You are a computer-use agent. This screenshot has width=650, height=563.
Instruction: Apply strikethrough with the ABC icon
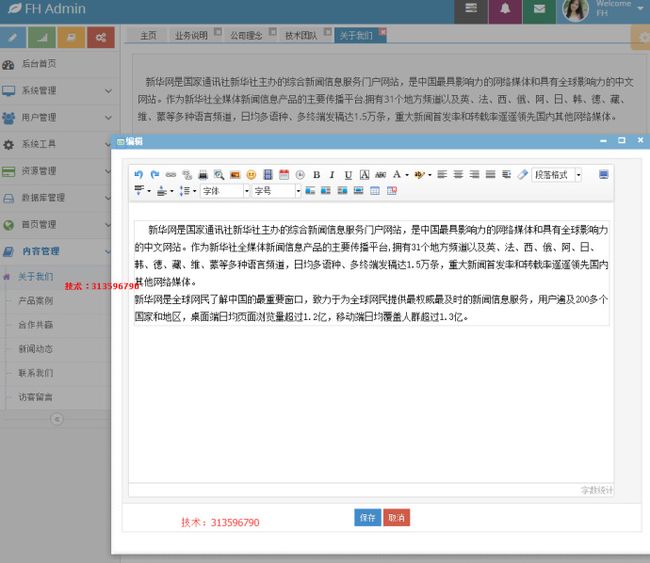(x=381, y=175)
